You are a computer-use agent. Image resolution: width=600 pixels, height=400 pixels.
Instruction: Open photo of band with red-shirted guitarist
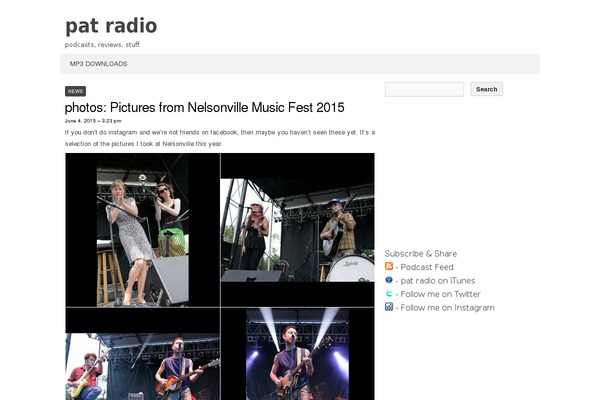point(143,354)
